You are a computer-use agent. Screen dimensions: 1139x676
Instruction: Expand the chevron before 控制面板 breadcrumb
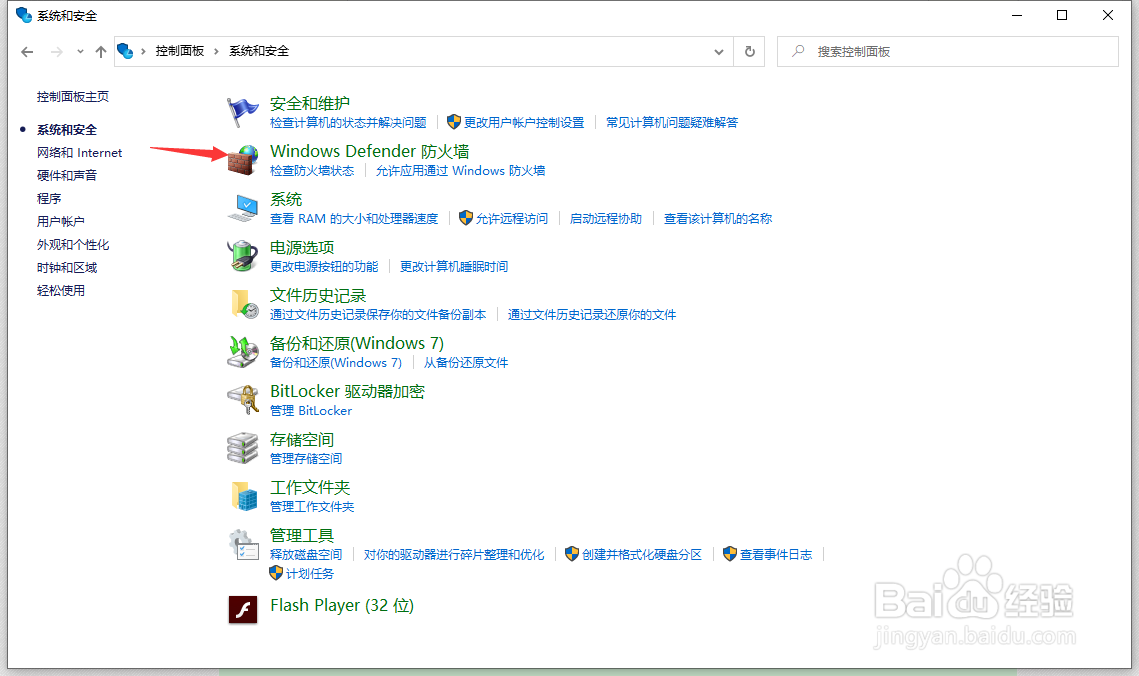tap(143, 51)
